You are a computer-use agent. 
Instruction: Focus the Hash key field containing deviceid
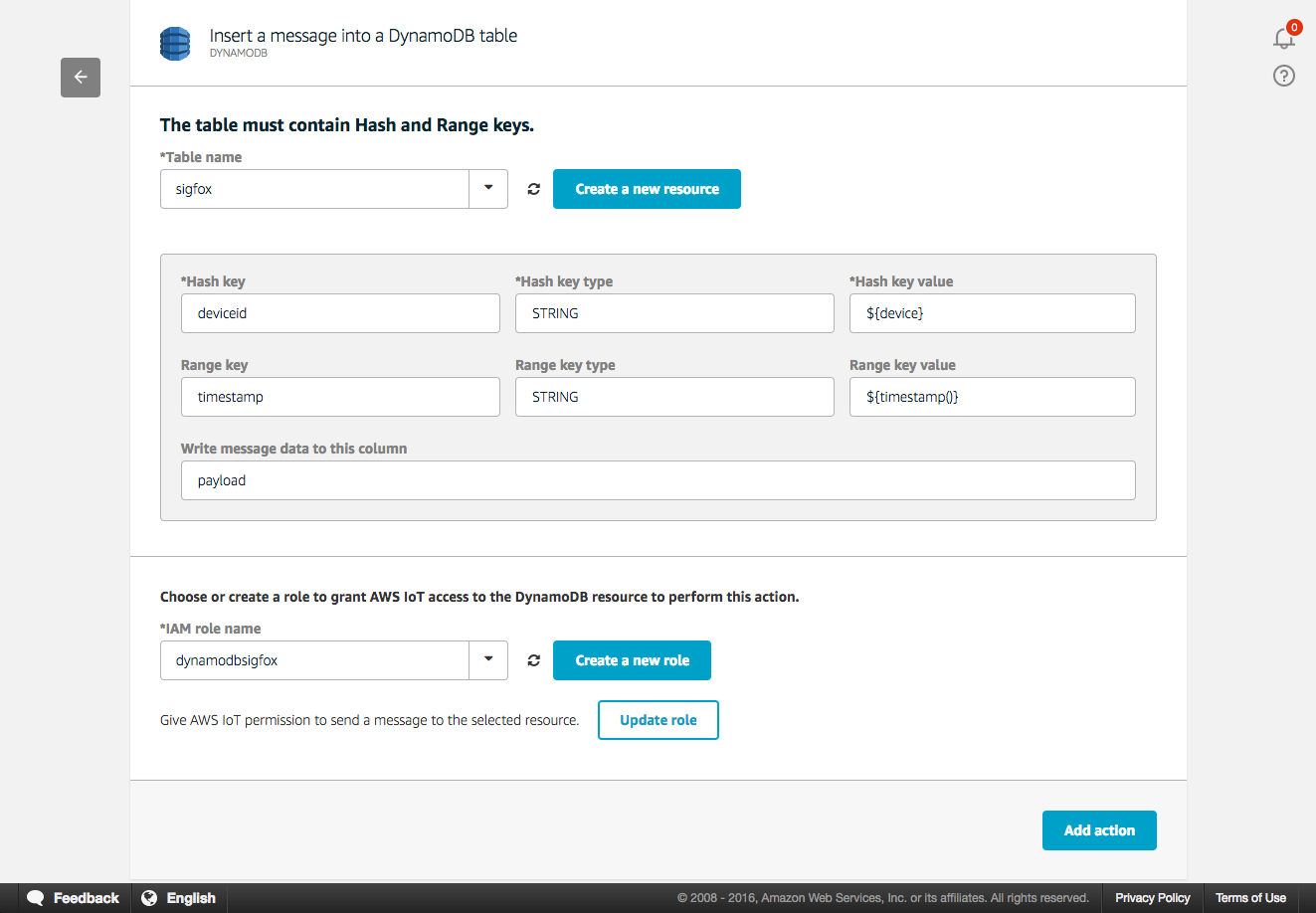click(x=340, y=313)
